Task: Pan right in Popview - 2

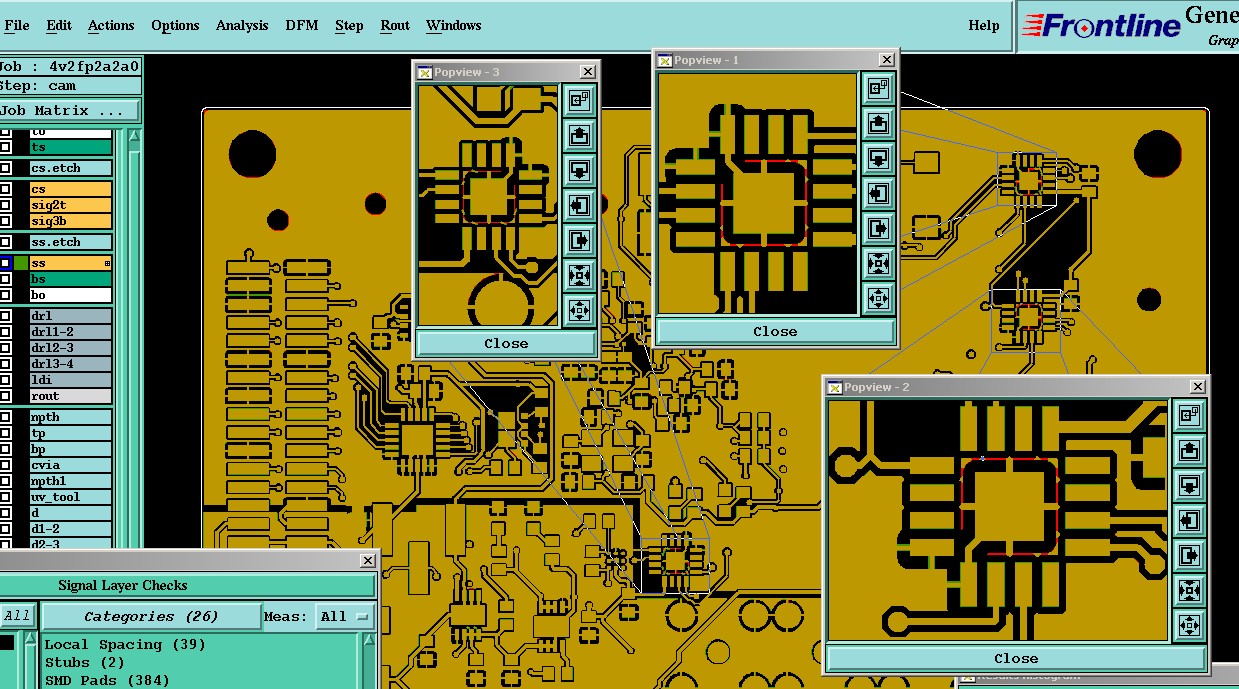Action: click(x=1188, y=555)
